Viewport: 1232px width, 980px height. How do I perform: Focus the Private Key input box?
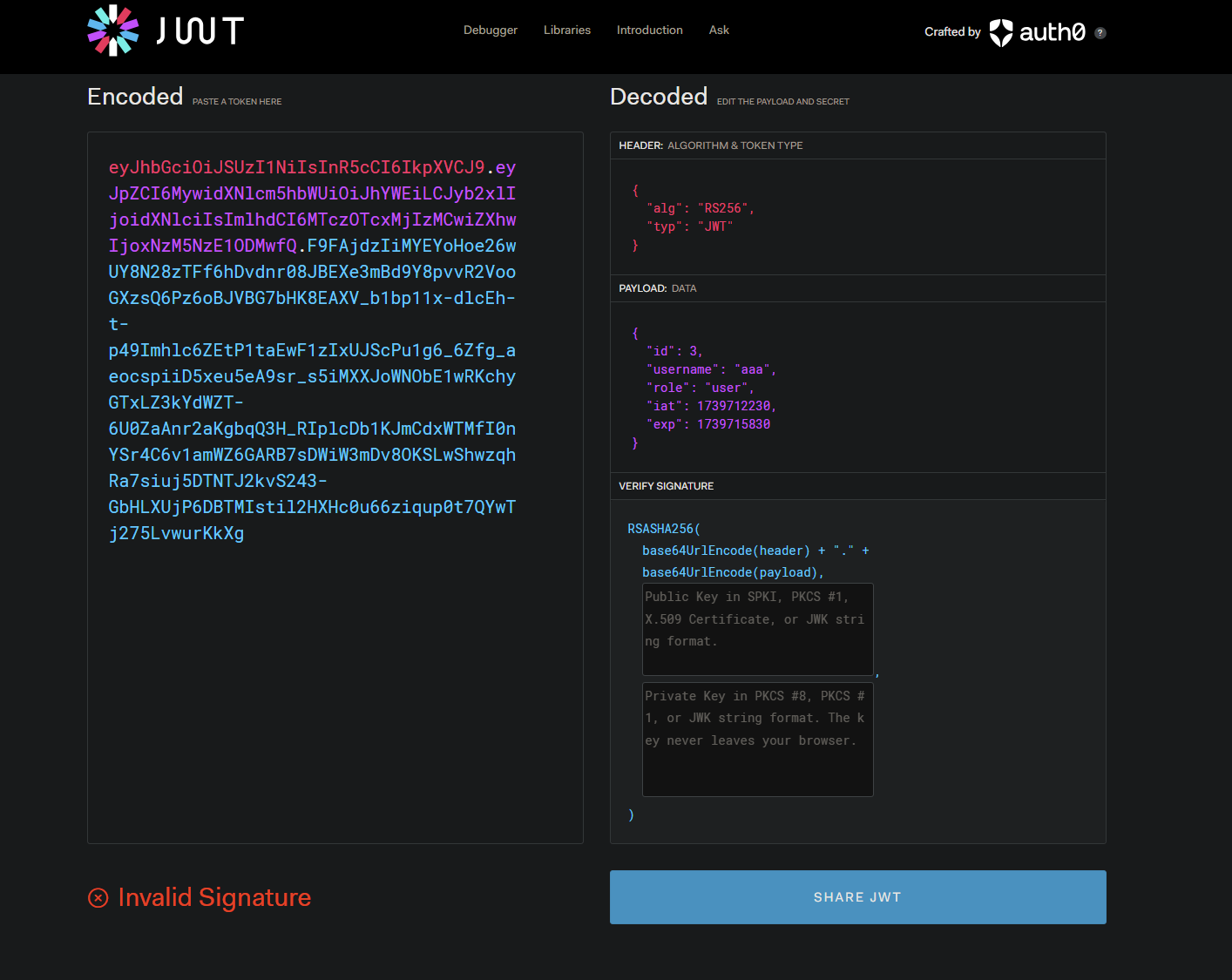click(757, 739)
